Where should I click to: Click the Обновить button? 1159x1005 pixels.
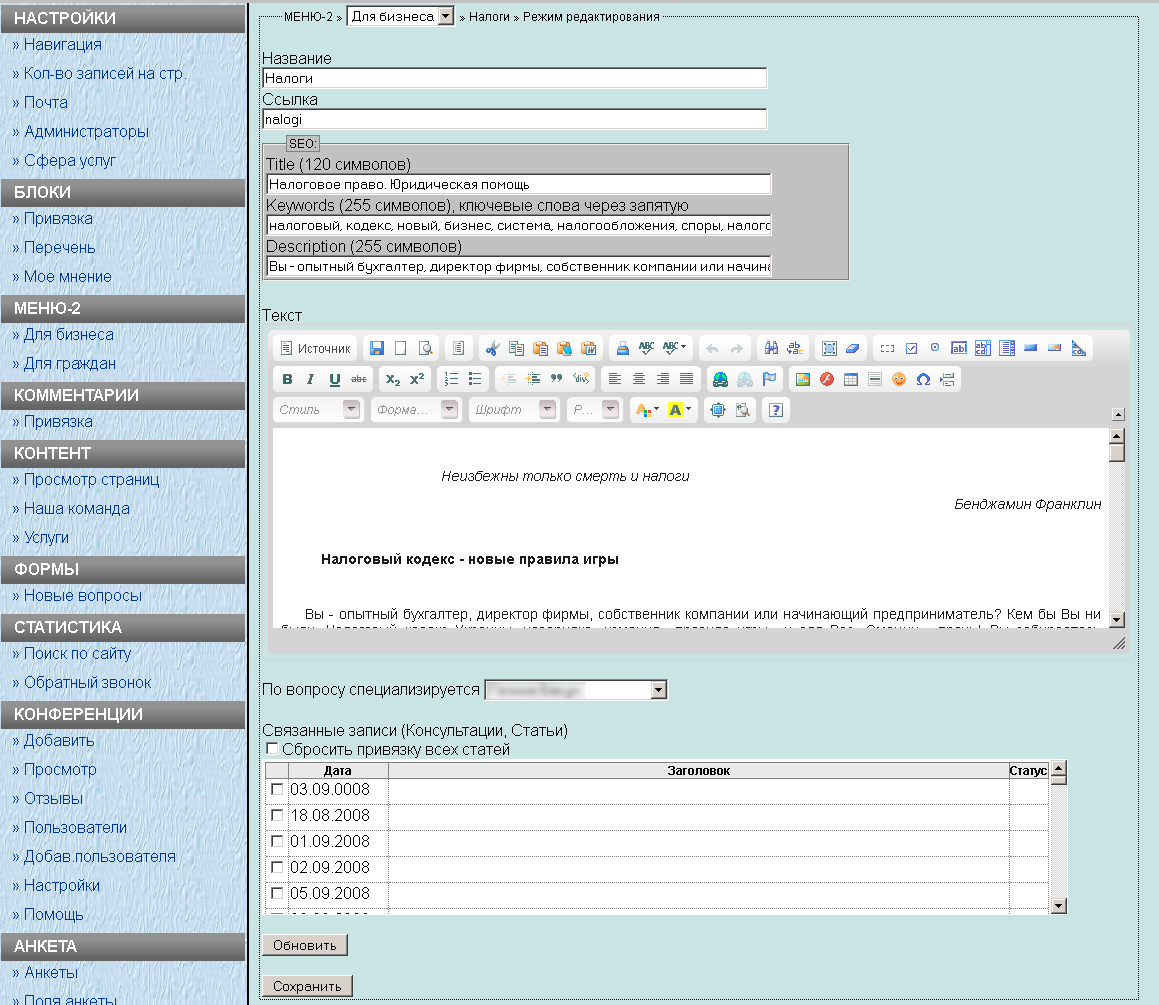305,945
